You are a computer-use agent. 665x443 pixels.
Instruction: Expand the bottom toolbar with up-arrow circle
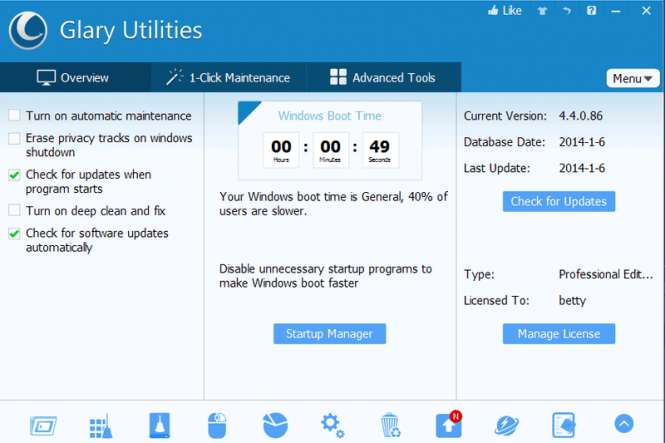(x=624, y=423)
